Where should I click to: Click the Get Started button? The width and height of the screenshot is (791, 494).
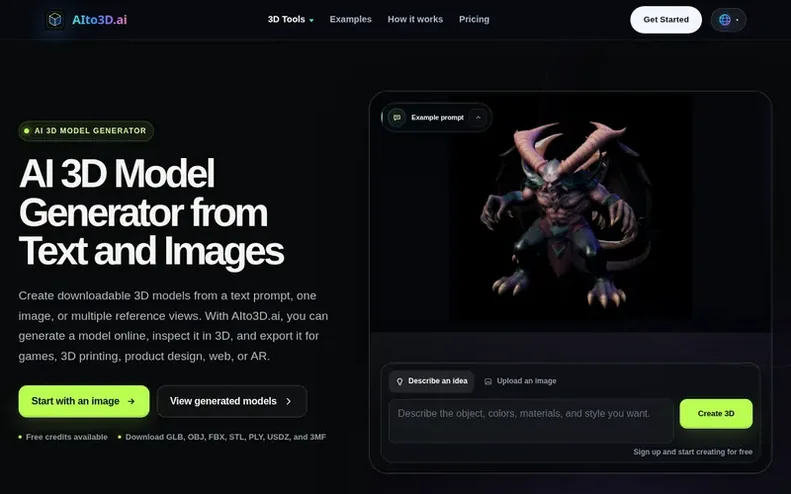pyautogui.click(x=666, y=20)
